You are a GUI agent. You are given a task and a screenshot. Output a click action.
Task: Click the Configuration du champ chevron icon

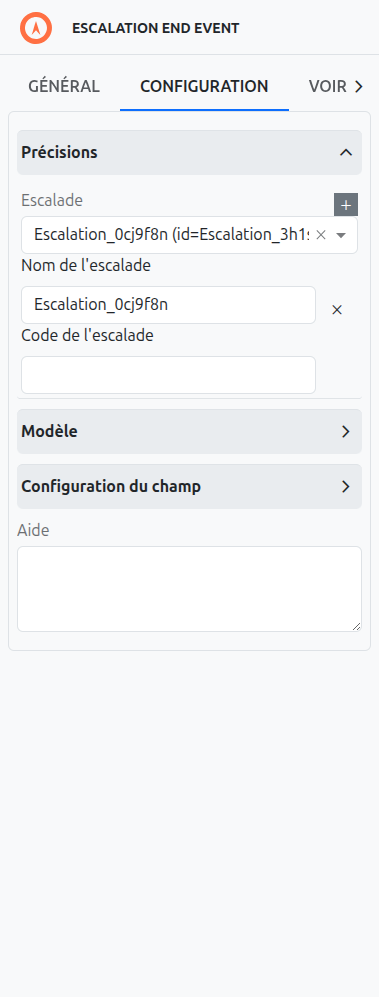(x=346, y=487)
